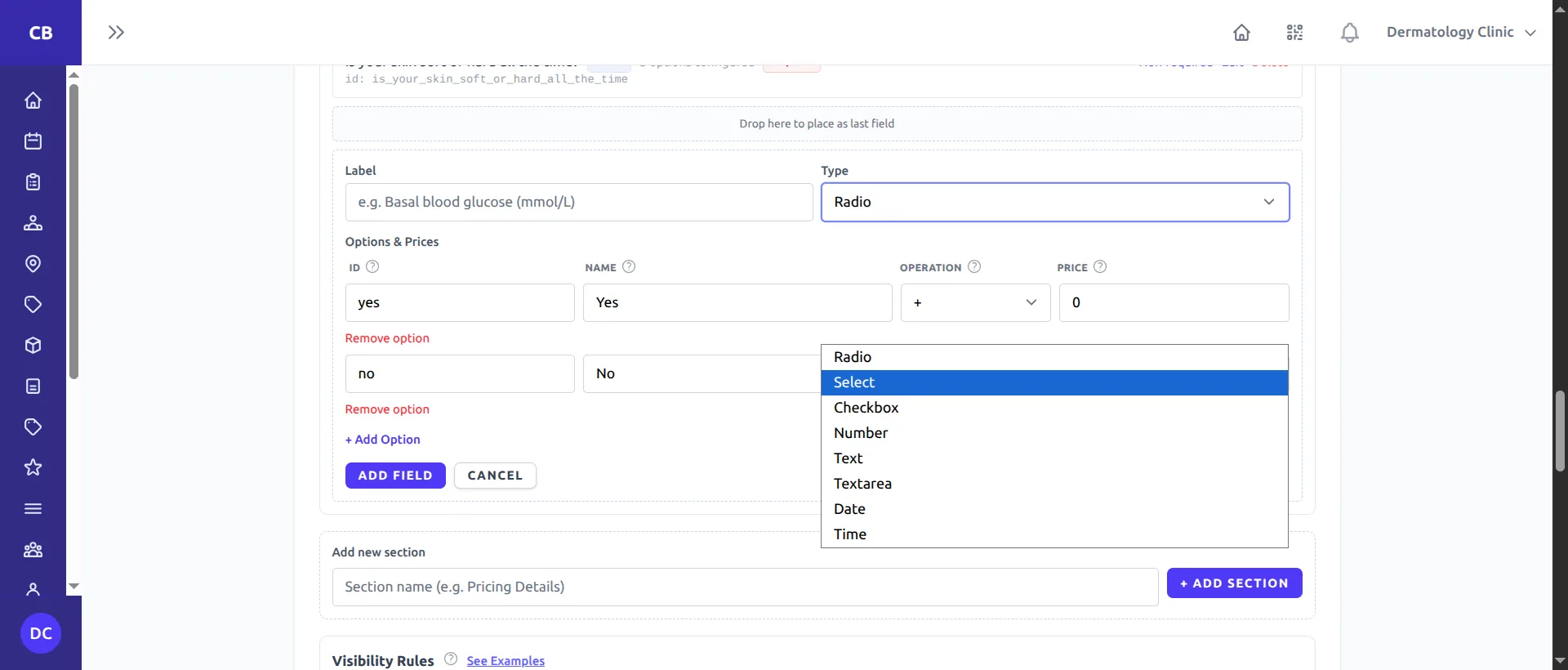Open Dermatology Clinic account dropdown
1568x670 pixels.
pyautogui.click(x=1461, y=33)
